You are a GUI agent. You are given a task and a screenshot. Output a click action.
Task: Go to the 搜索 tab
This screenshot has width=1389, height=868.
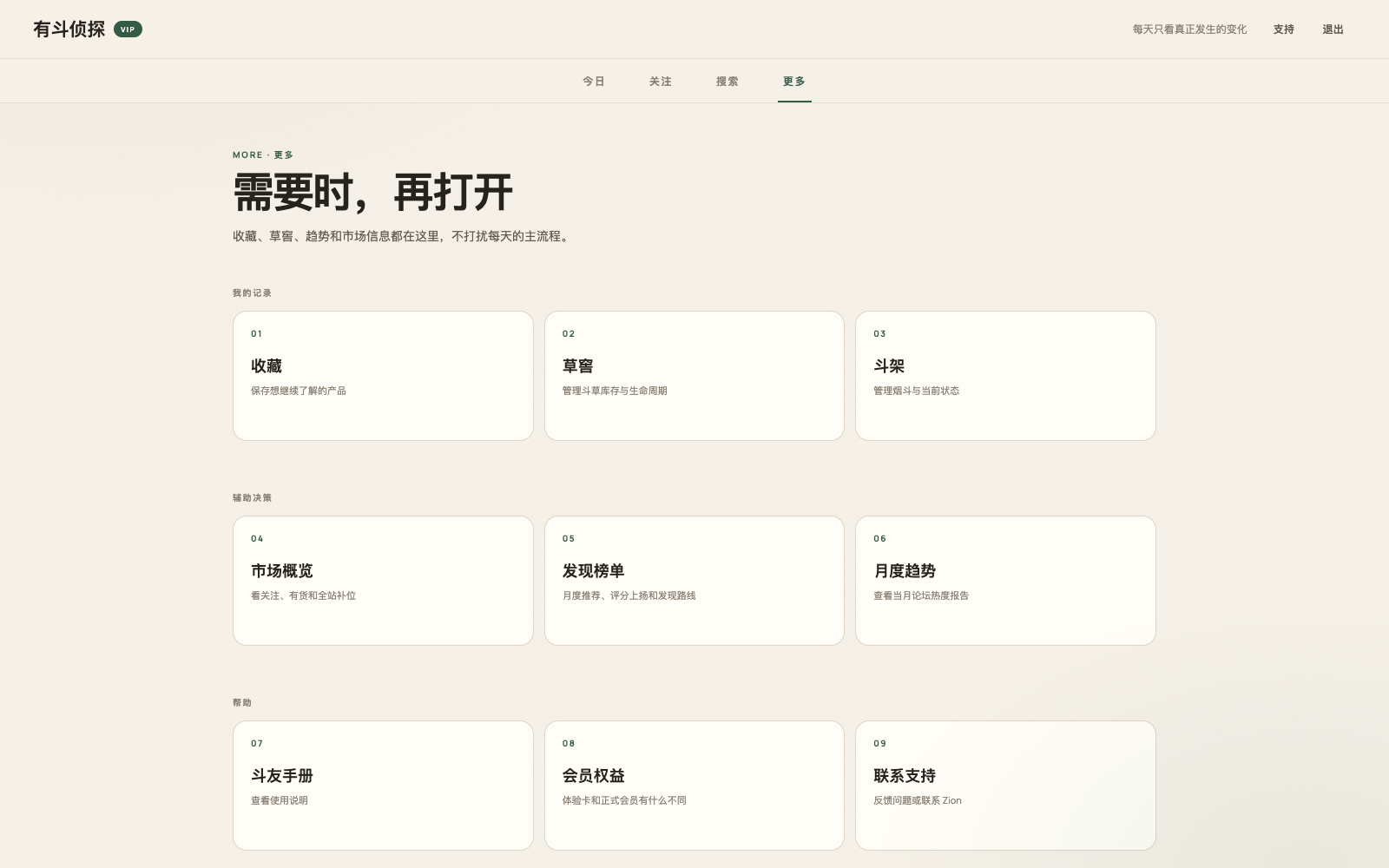pos(727,82)
